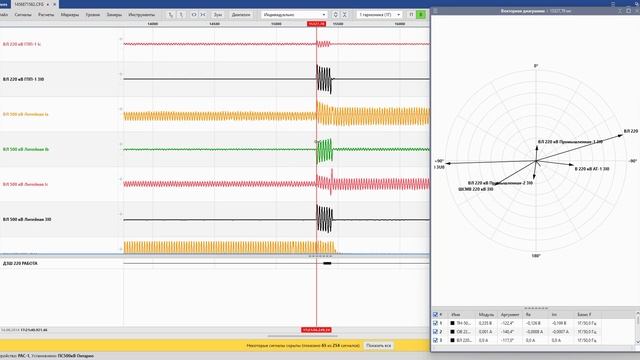Click ВЛ 220 кВ Промышленная-2 3I0 vector label
The image size is (640, 360).
[500, 183]
